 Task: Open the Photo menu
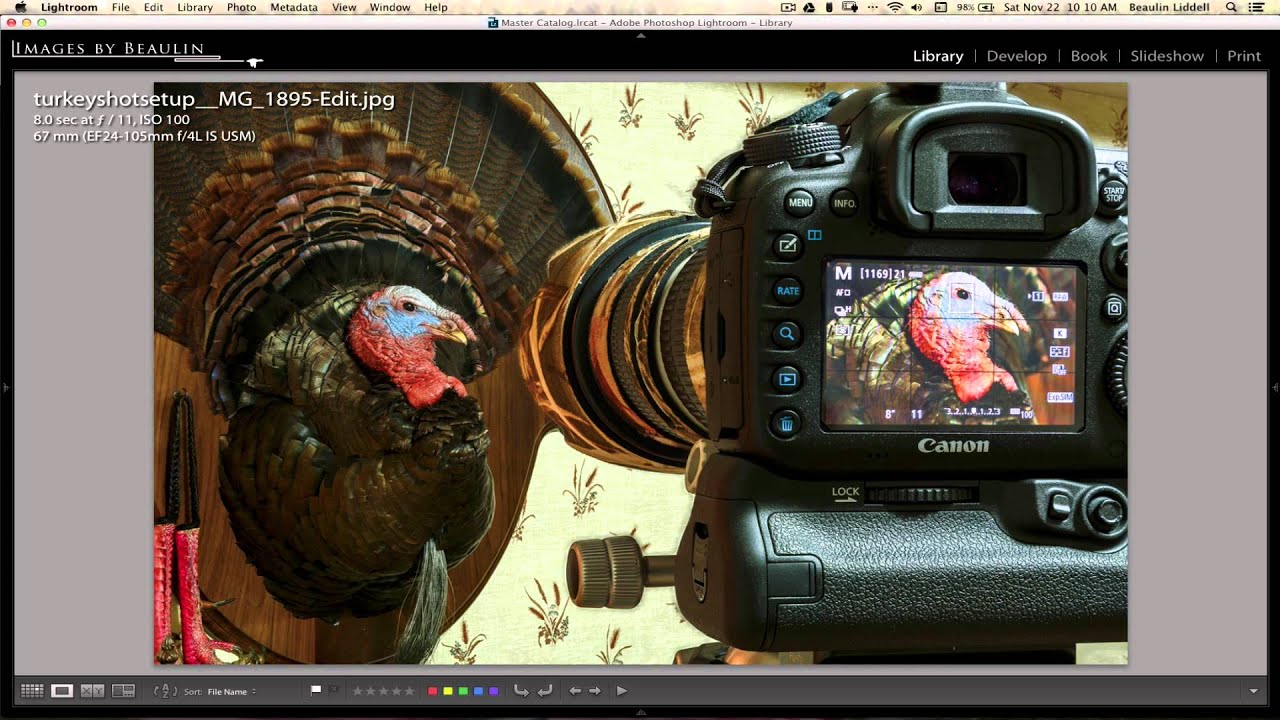pos(241,7)
